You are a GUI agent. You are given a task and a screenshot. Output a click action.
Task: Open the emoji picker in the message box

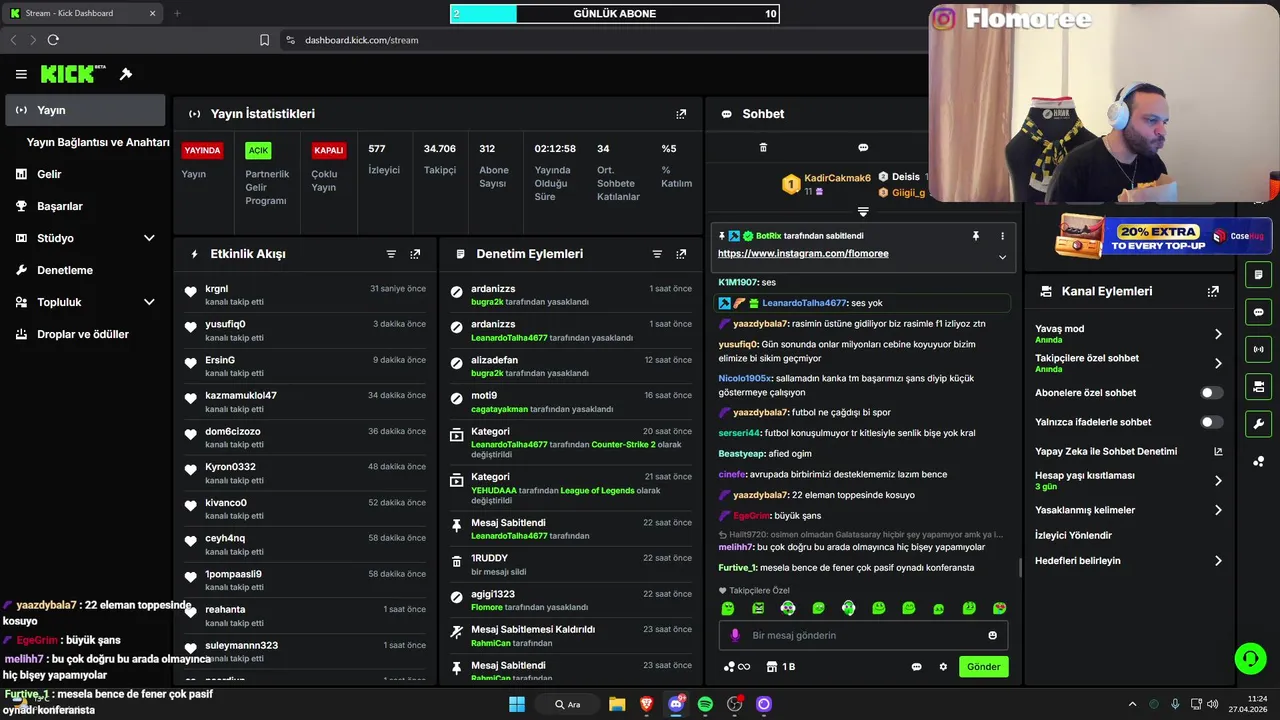pyautogui.click(x=993, y=635)
